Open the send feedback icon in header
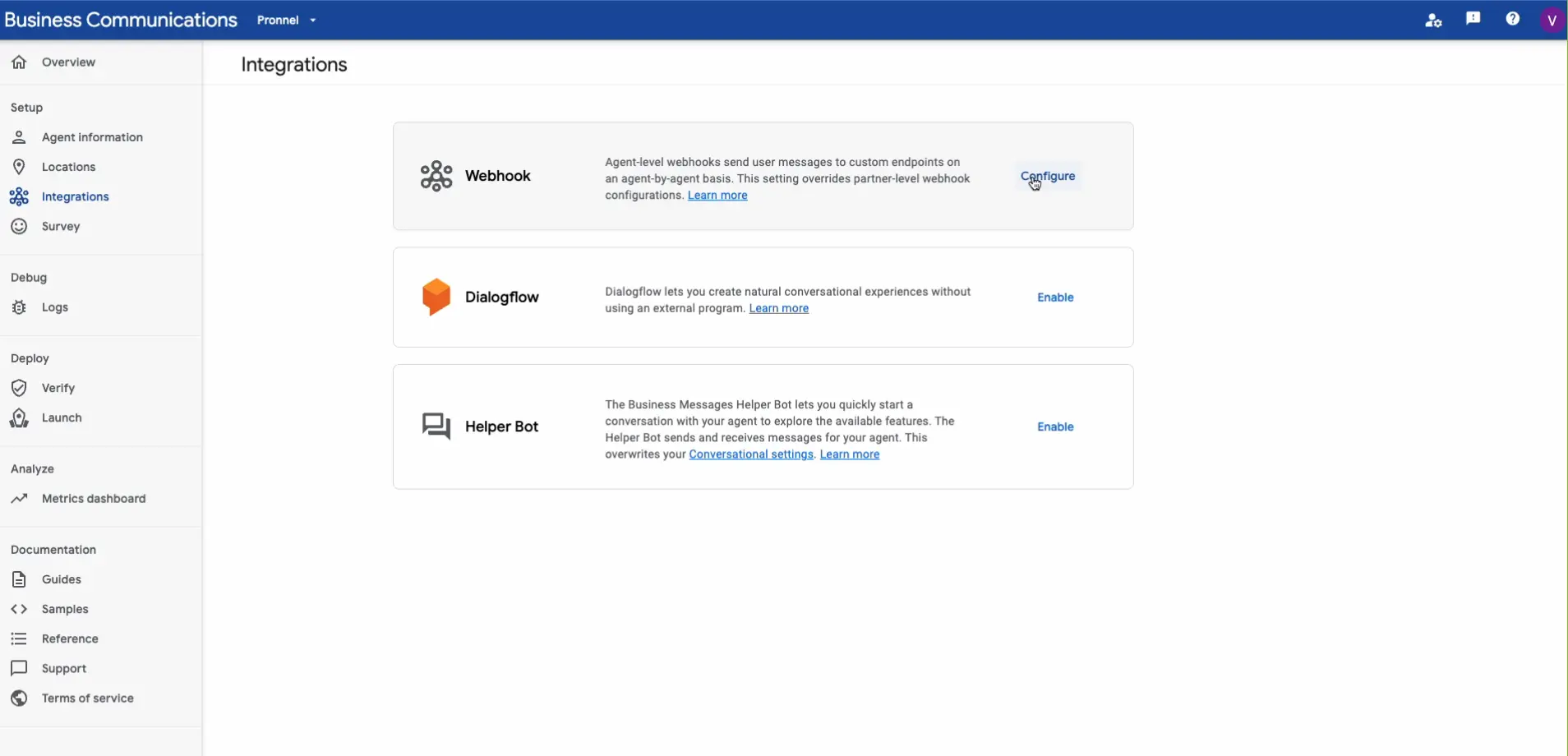Viewport: 1568px width, 756px height. pos(1473,19)
